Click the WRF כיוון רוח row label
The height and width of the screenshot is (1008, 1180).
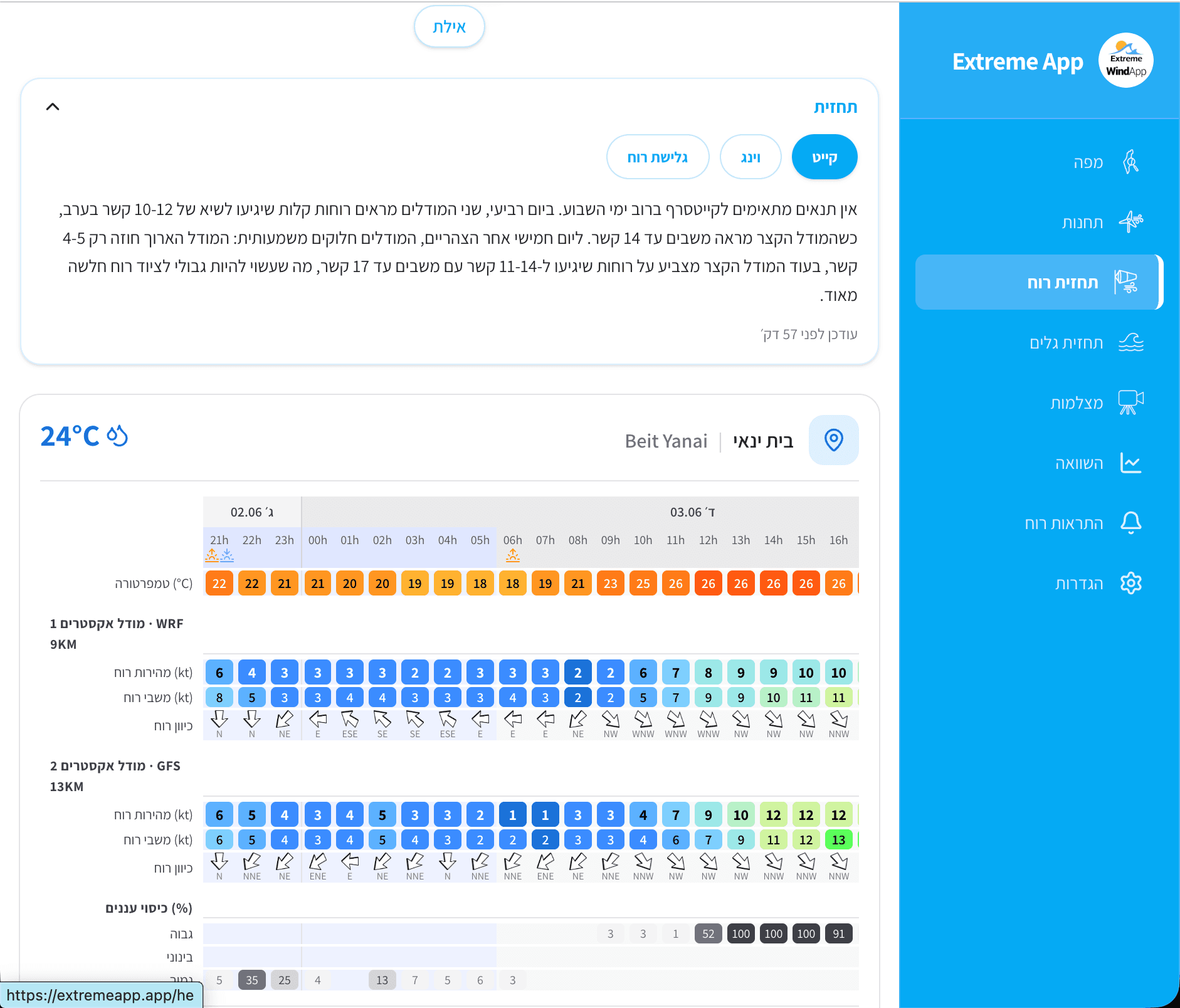[174, 726]
